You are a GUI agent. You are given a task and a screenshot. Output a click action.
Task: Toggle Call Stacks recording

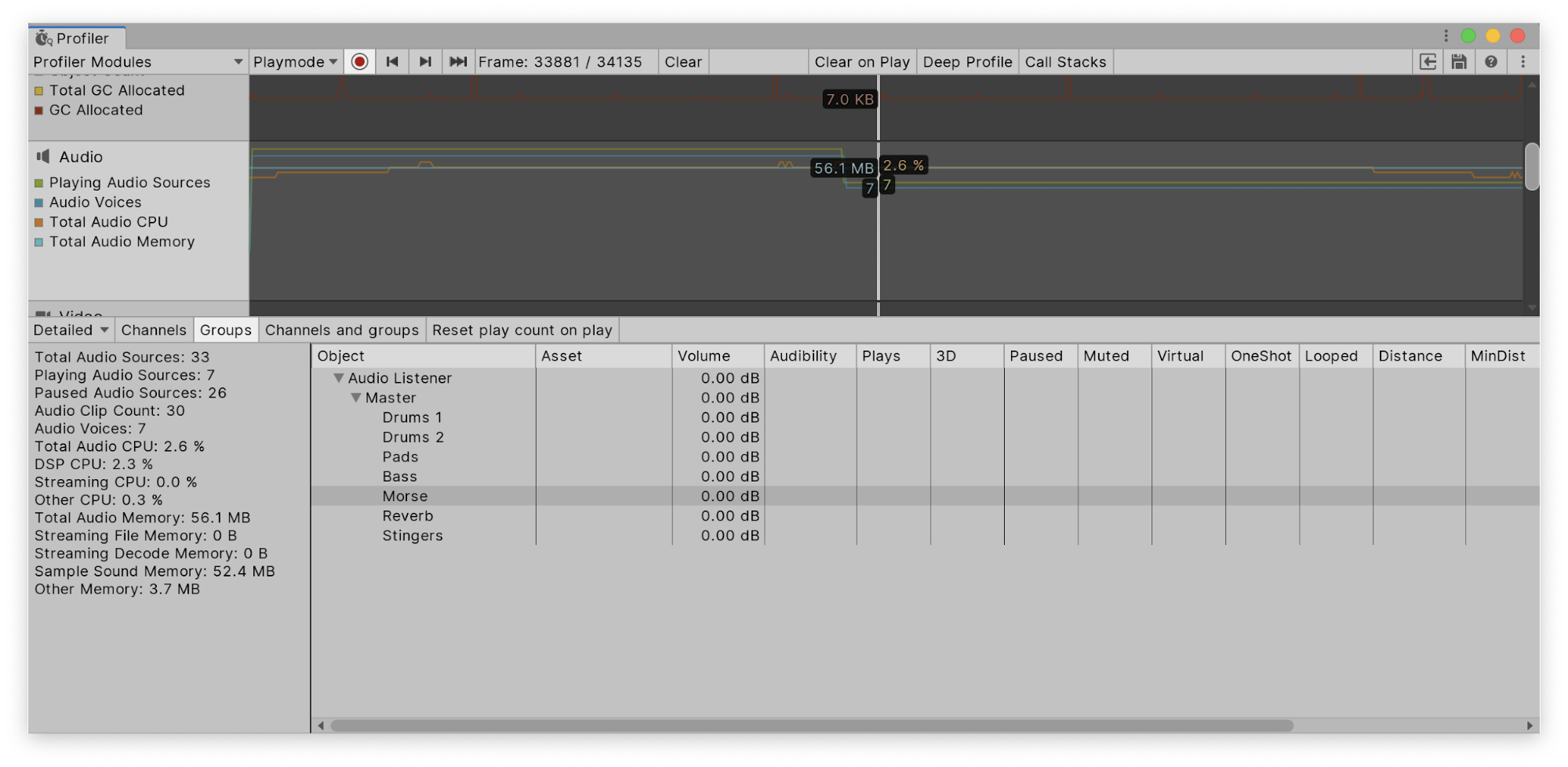tap(1065, 62)
